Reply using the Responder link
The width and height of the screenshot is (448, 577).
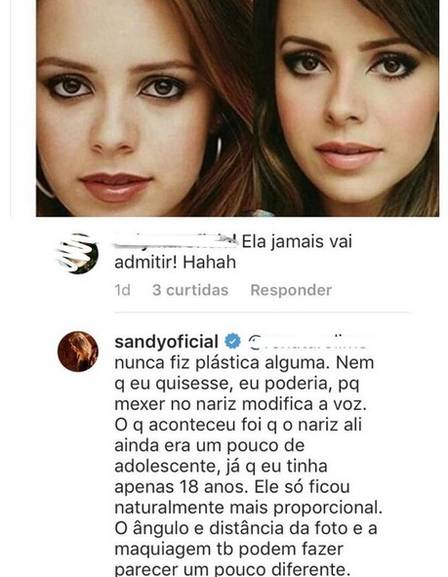click(x=291, y=290)
